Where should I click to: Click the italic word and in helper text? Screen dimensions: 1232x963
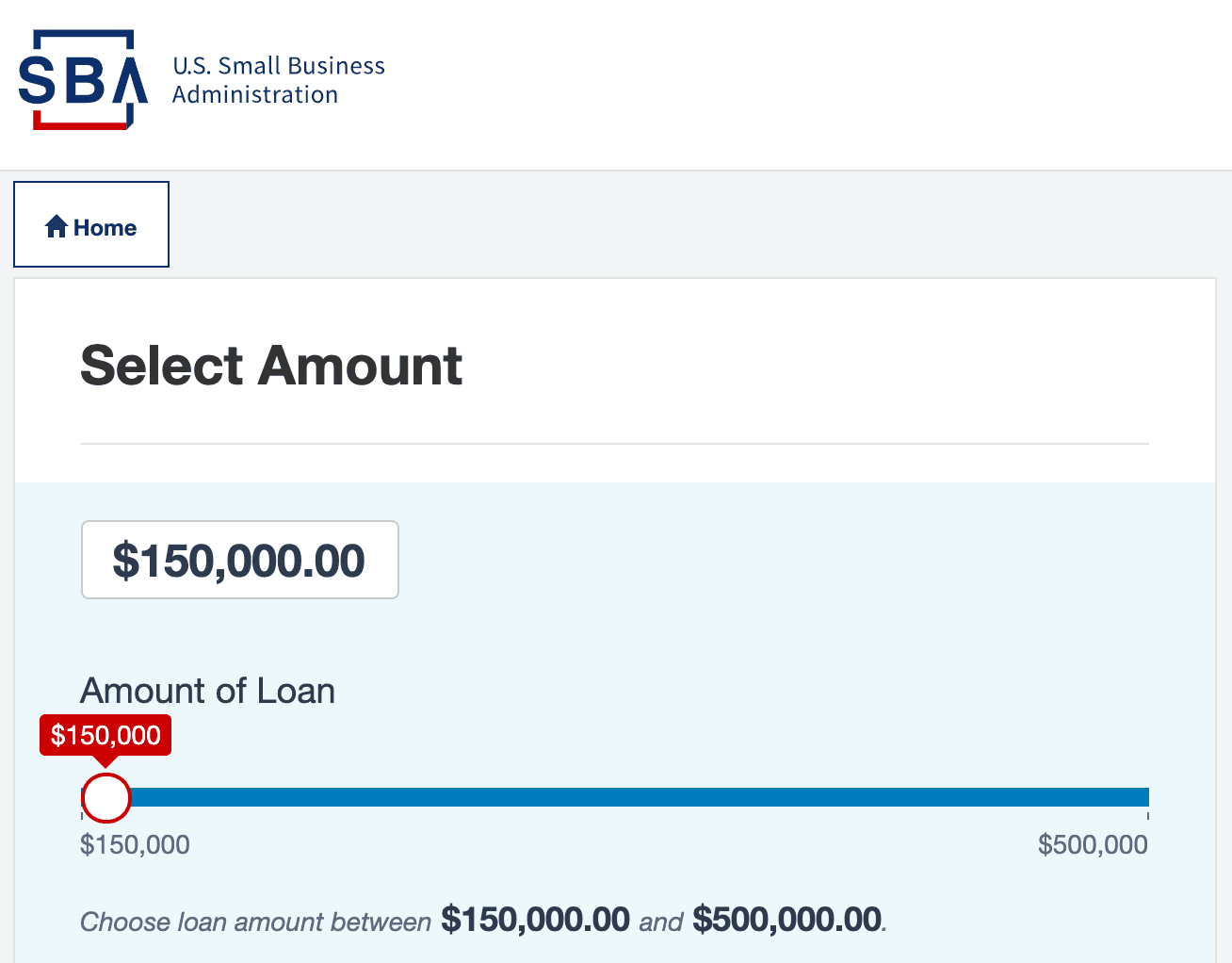point(661,922)
